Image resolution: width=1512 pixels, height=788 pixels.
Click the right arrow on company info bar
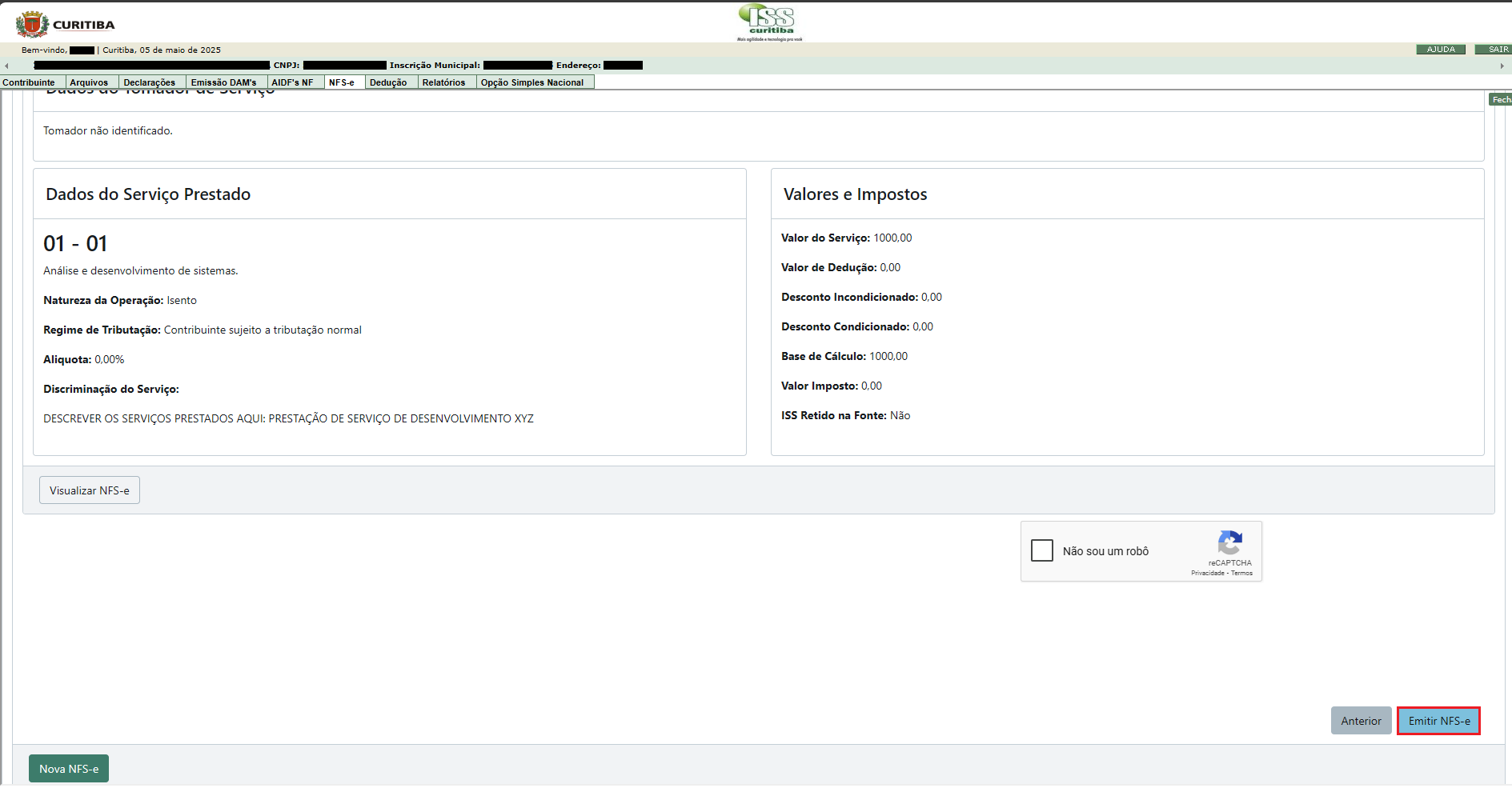pyautogui.click(x=1502, y=66)
